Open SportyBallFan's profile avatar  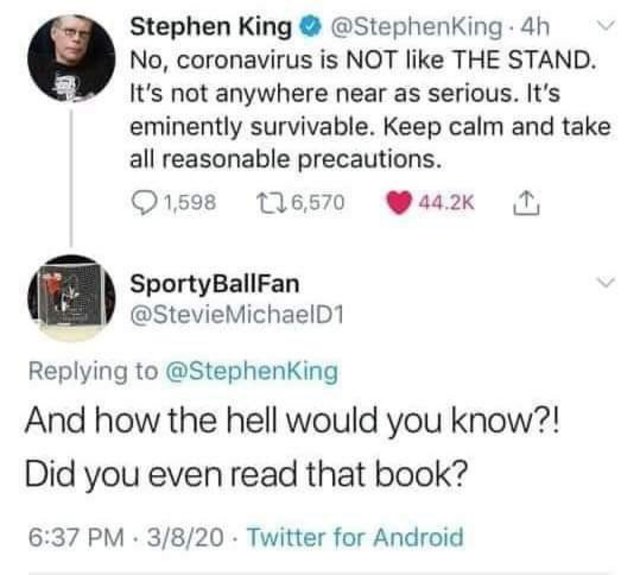coord(71,298)
